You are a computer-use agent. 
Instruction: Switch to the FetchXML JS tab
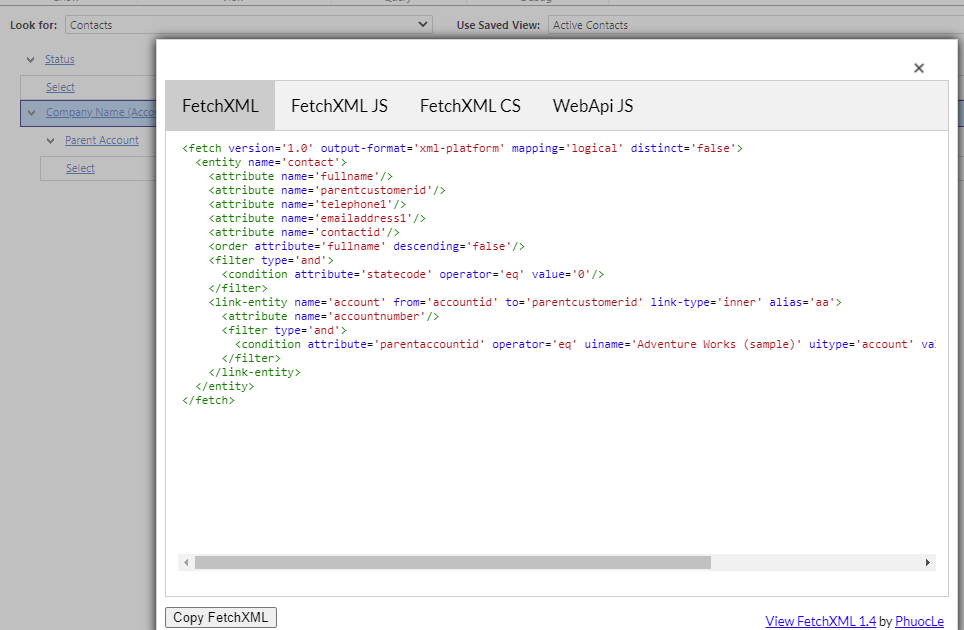(x=341, y=105)
